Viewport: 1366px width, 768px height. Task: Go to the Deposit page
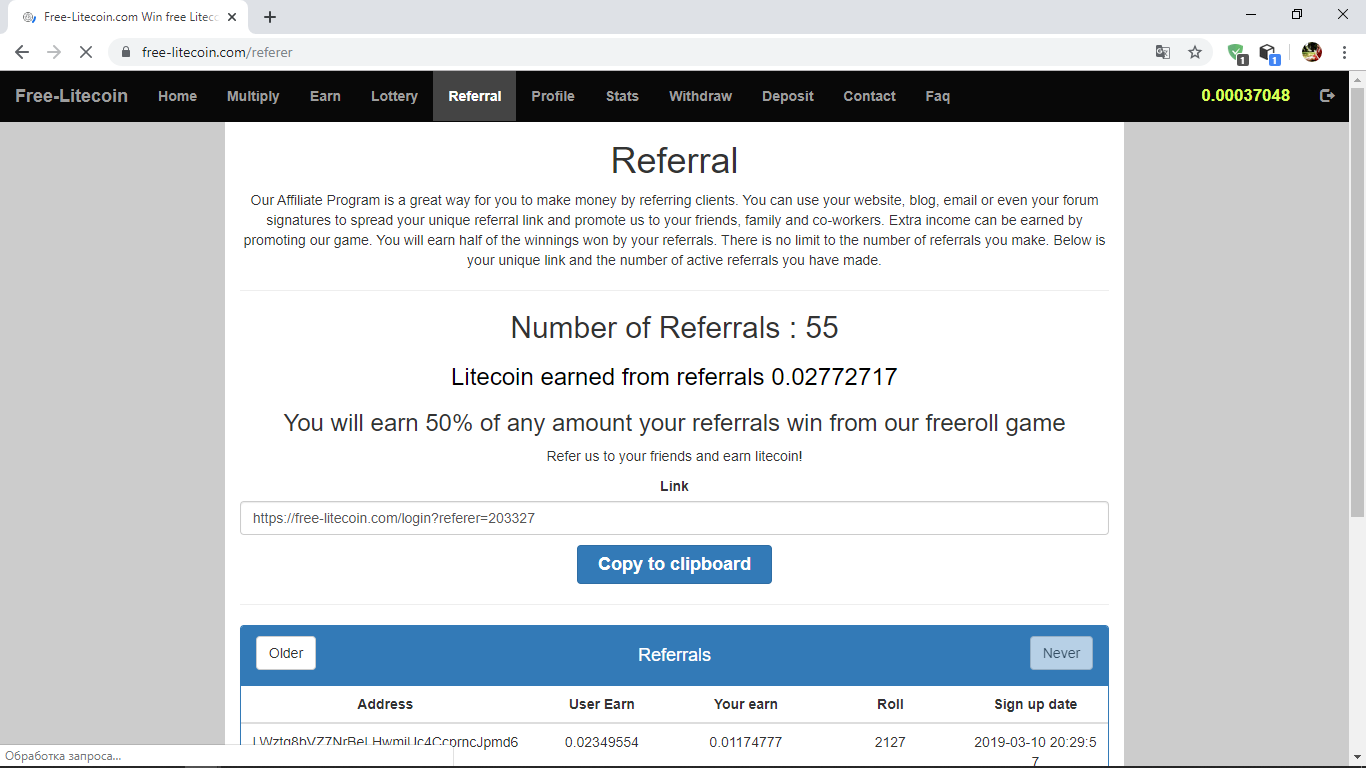point(788,96)
